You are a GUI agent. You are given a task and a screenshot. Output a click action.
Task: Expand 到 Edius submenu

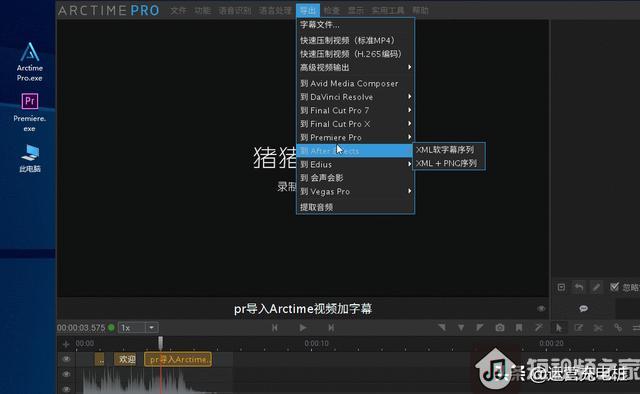(x=355, y=164)
